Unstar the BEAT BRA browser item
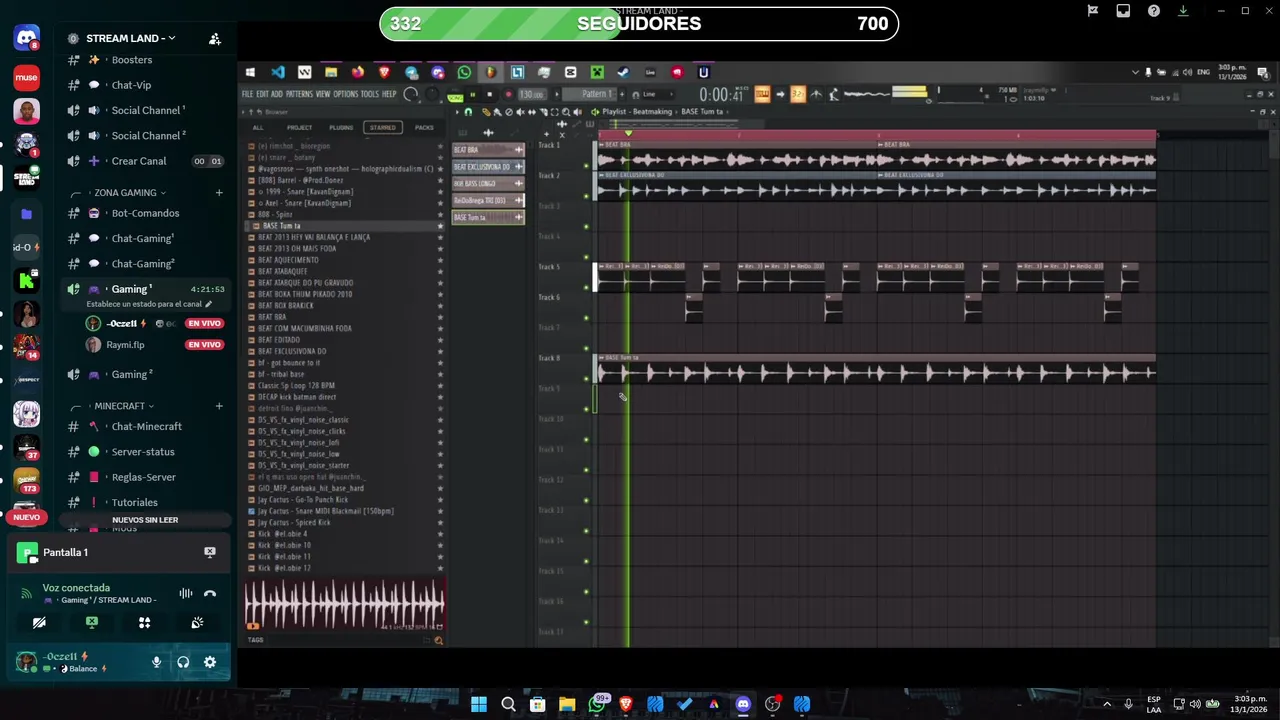 pyautogui.click(x=440, y=317)
